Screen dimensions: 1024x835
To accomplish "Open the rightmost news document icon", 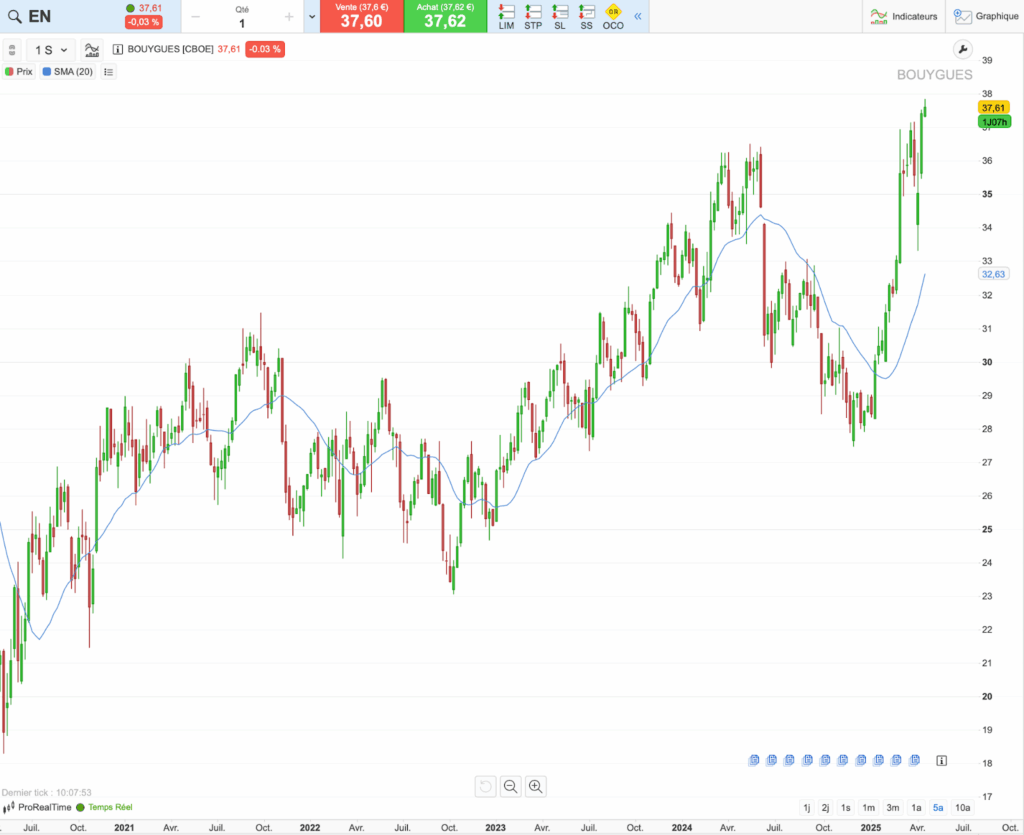I will pos(914,760).
